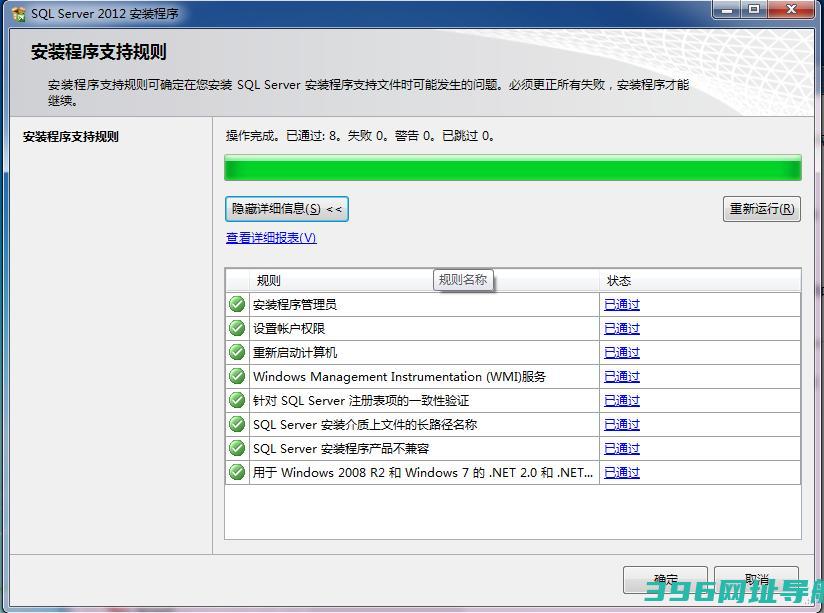Open the 查看详细报表(V) link
The image size is (824, 613).
271,238
